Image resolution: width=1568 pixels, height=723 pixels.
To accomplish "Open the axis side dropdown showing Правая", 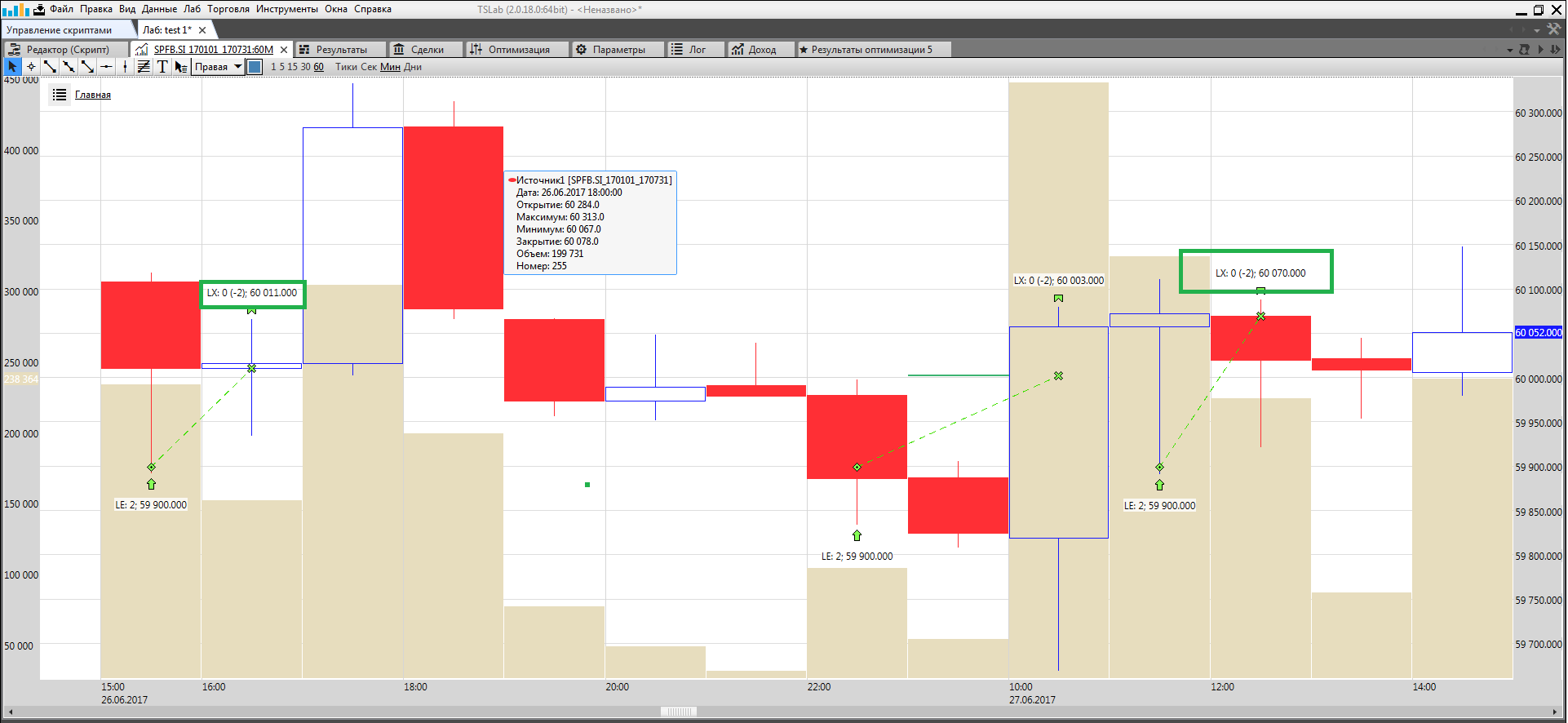I will point(219,67).
